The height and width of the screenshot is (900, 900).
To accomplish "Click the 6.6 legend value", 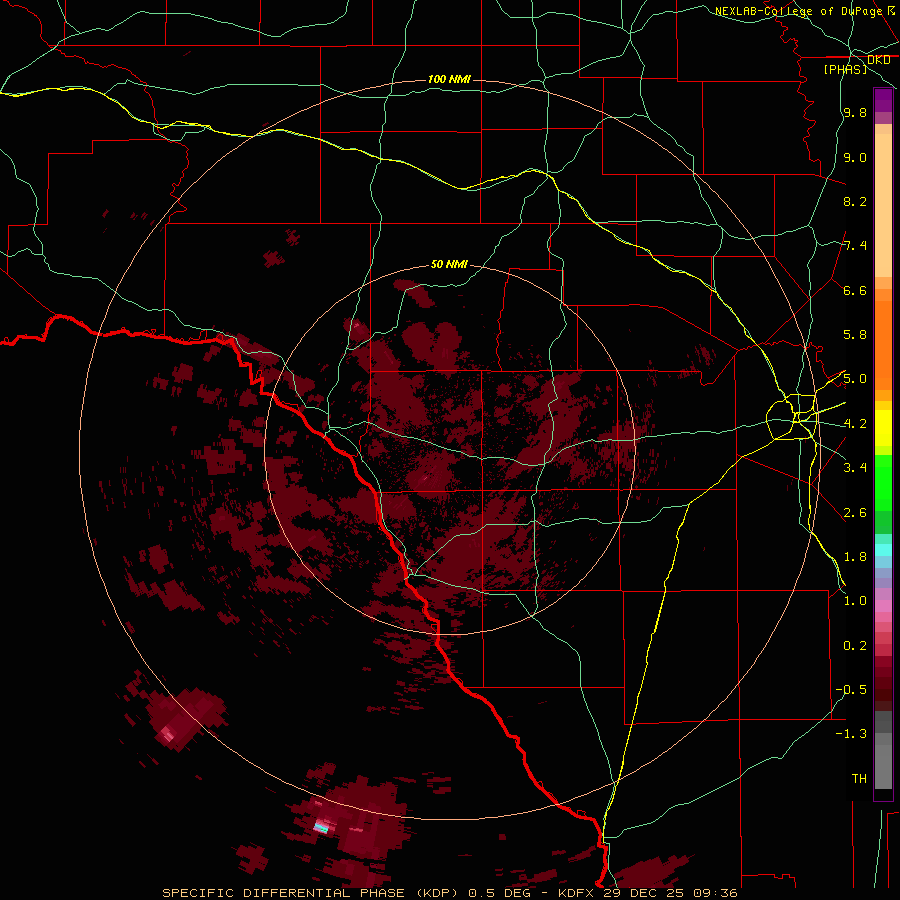I will pos(855,290).
